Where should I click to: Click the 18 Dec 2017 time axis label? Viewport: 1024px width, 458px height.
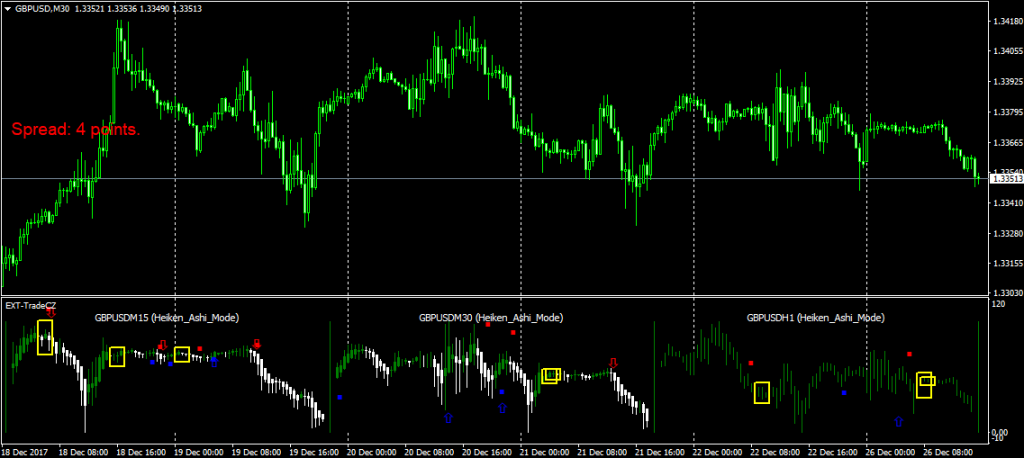point(24,449)
